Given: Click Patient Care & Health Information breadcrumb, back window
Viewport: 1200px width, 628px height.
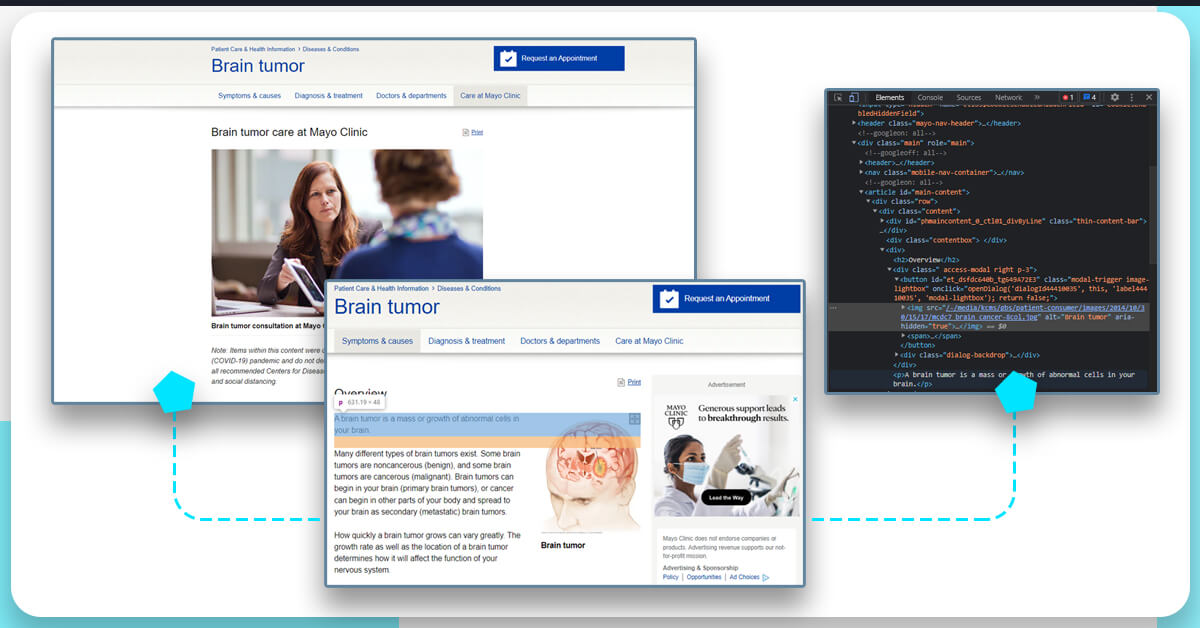Looking at the screenshot, I should click(253, 49).
